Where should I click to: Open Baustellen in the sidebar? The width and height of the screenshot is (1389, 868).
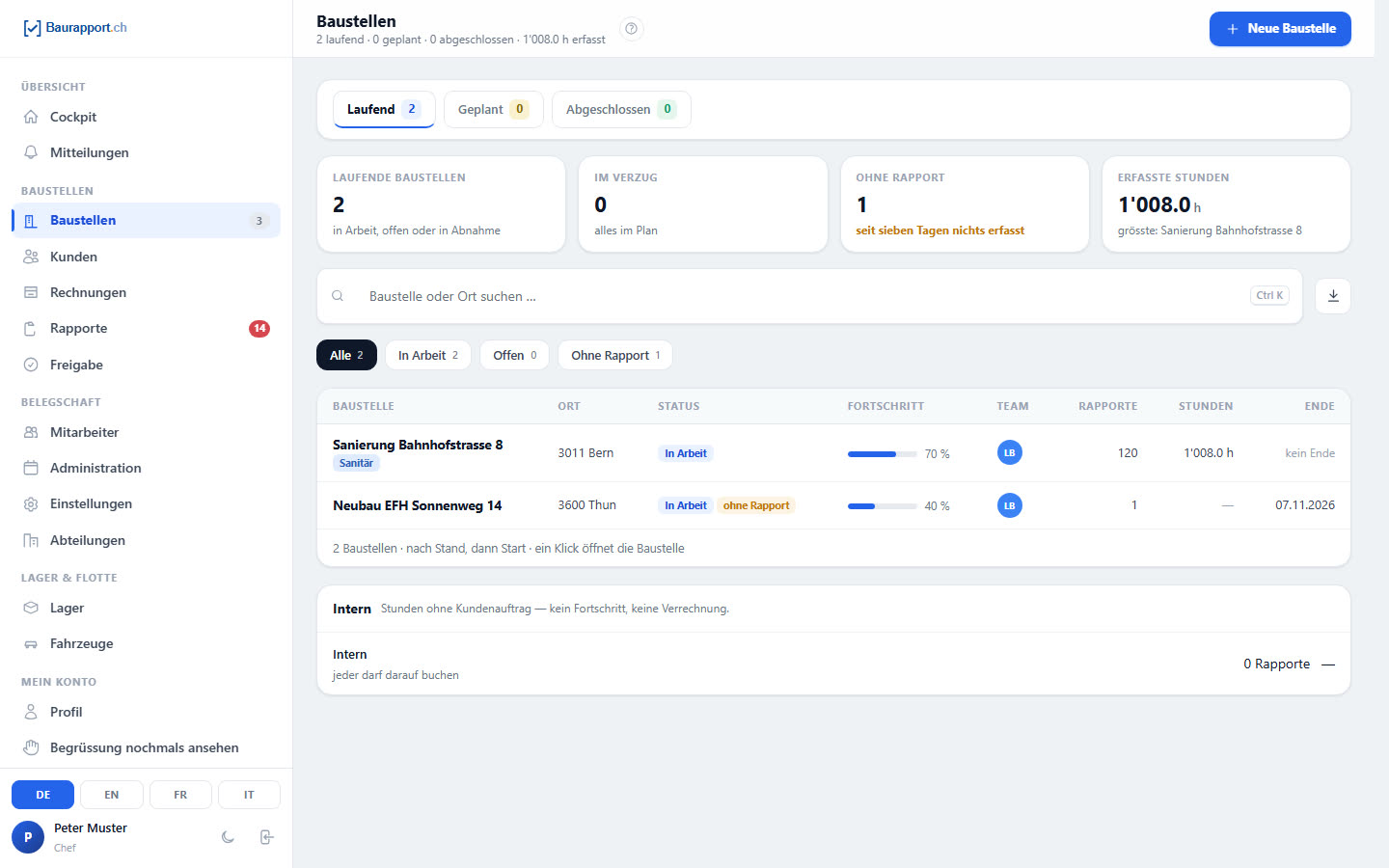(146, 220)
